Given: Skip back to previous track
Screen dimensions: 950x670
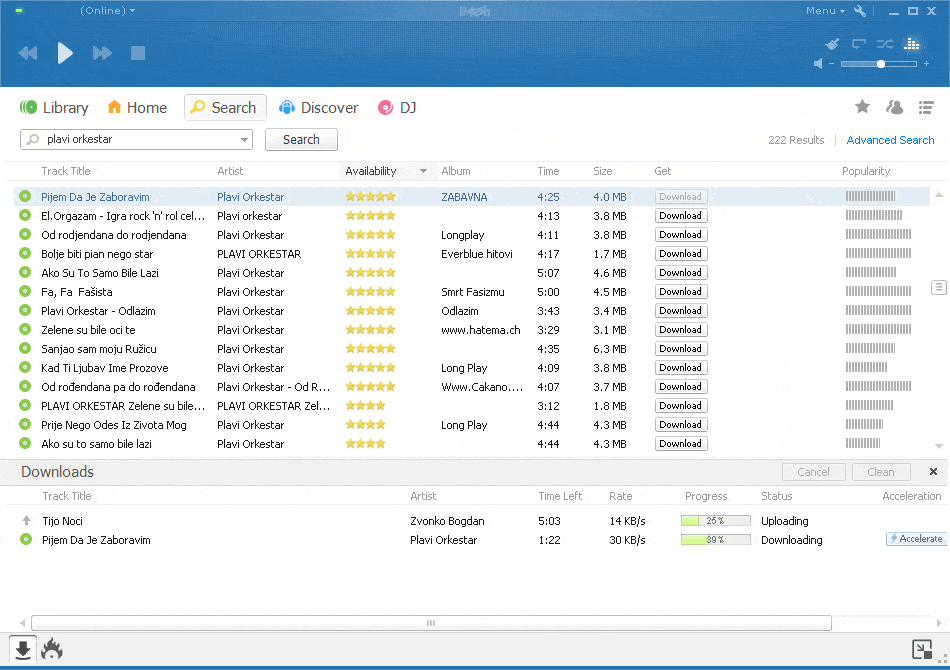Looking at the screenshot, I should click(28, 53).
